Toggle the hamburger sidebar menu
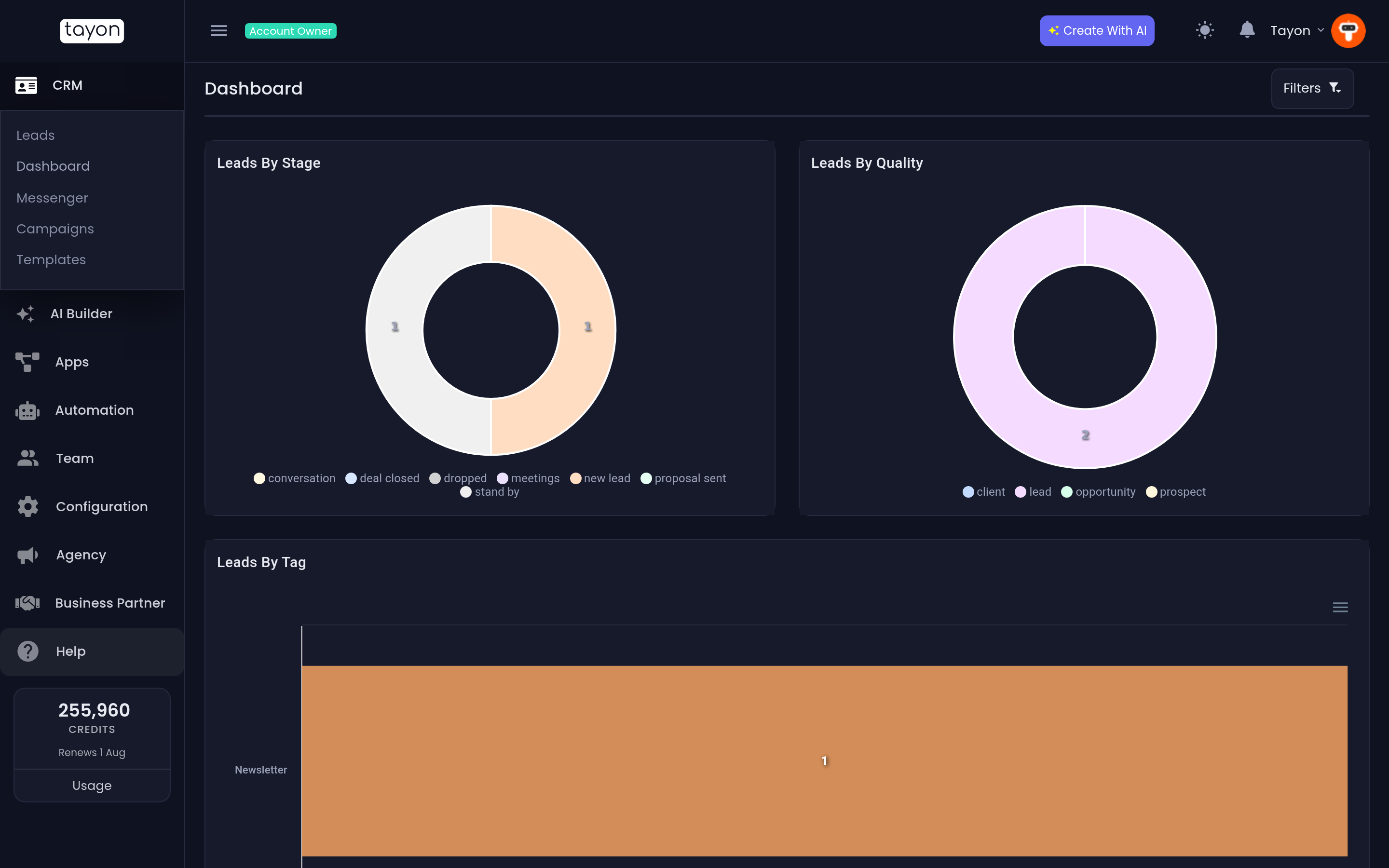Image resolution: width=1389 pixels, height=868 pixels. pyautogui.click(x=218, y=30)
